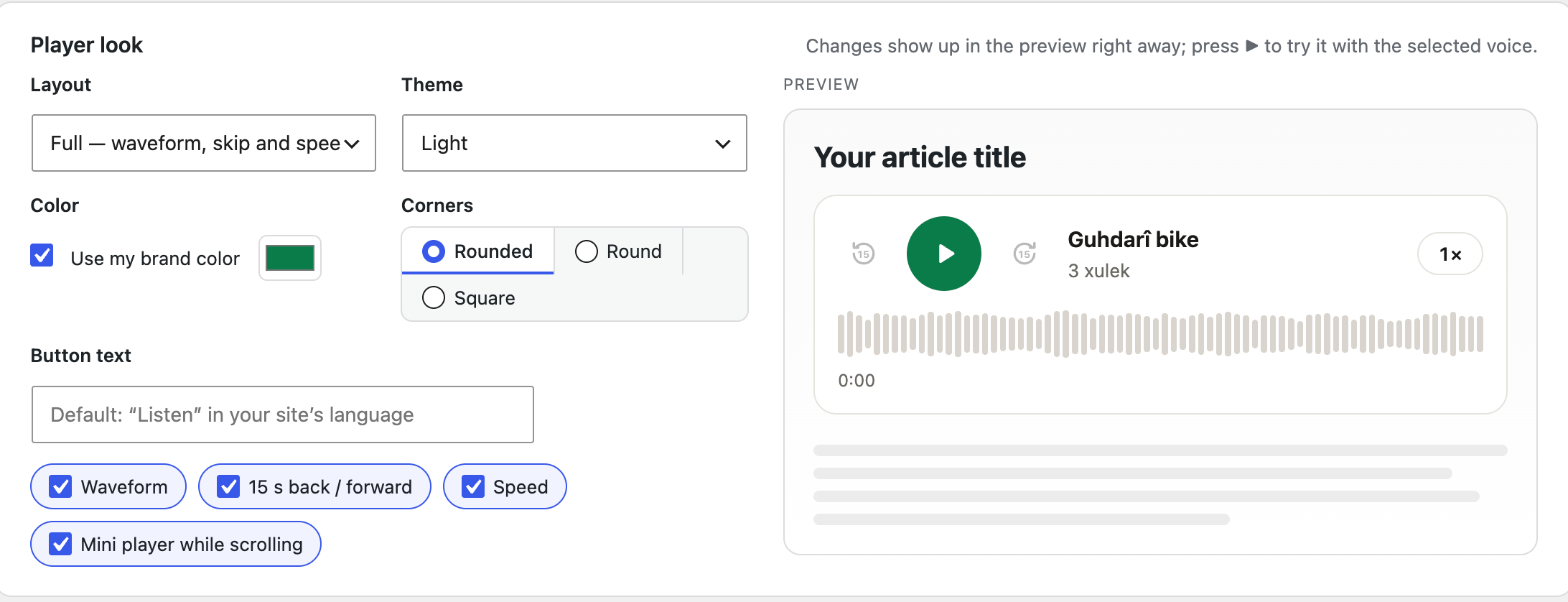Click the Your article title heading
This screenshot has height=602, width=1568.
(x=920, y=157)
